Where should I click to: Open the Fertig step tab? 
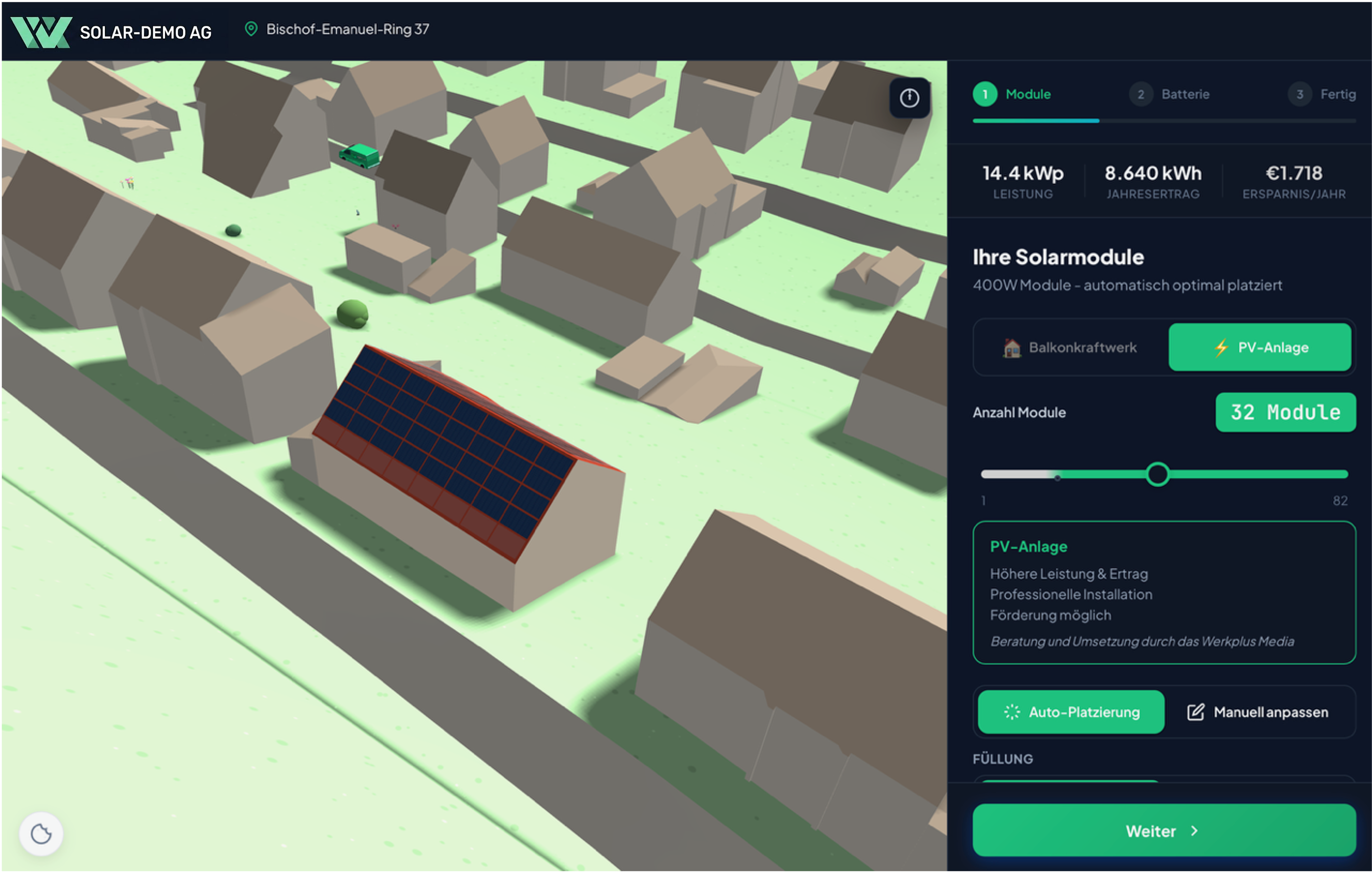pyautogui.click(x=1322, y=95)
